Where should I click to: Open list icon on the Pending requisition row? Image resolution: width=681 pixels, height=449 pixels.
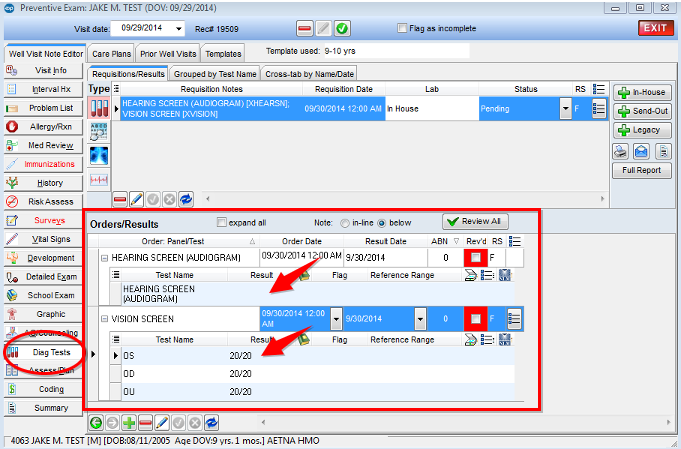(599, 109)
